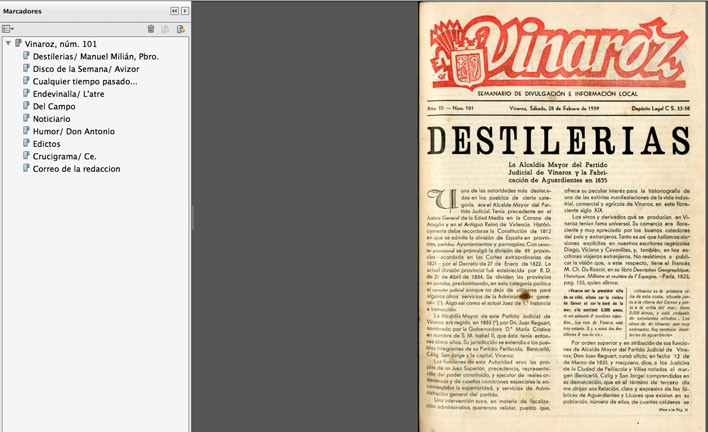The width and height of the screenshot is (708, 432).
Task: Click the page icon beside Noticiario
Action: [x=26, y=118]
